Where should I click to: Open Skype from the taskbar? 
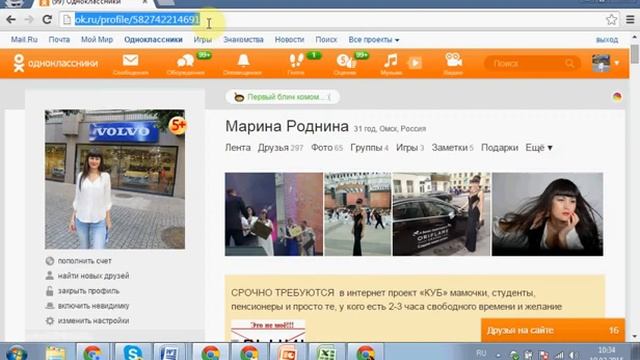(x=133, y=352)
